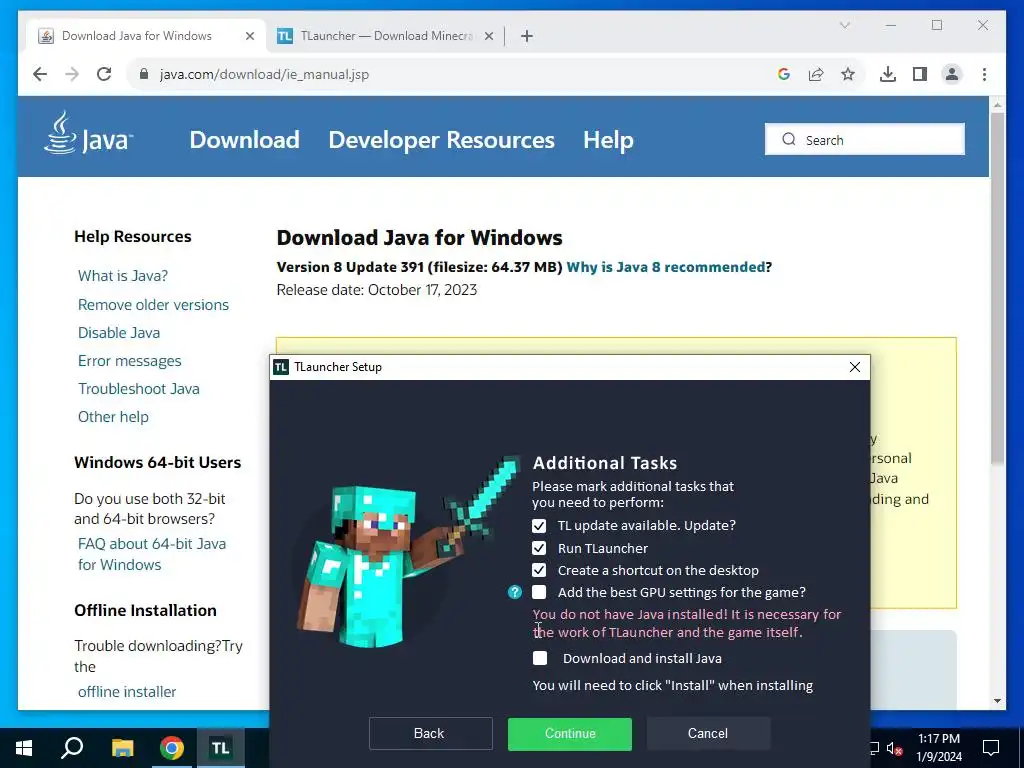Switch to Chrome in taskbar
The image size is (1024, 768).
point(172,748)
